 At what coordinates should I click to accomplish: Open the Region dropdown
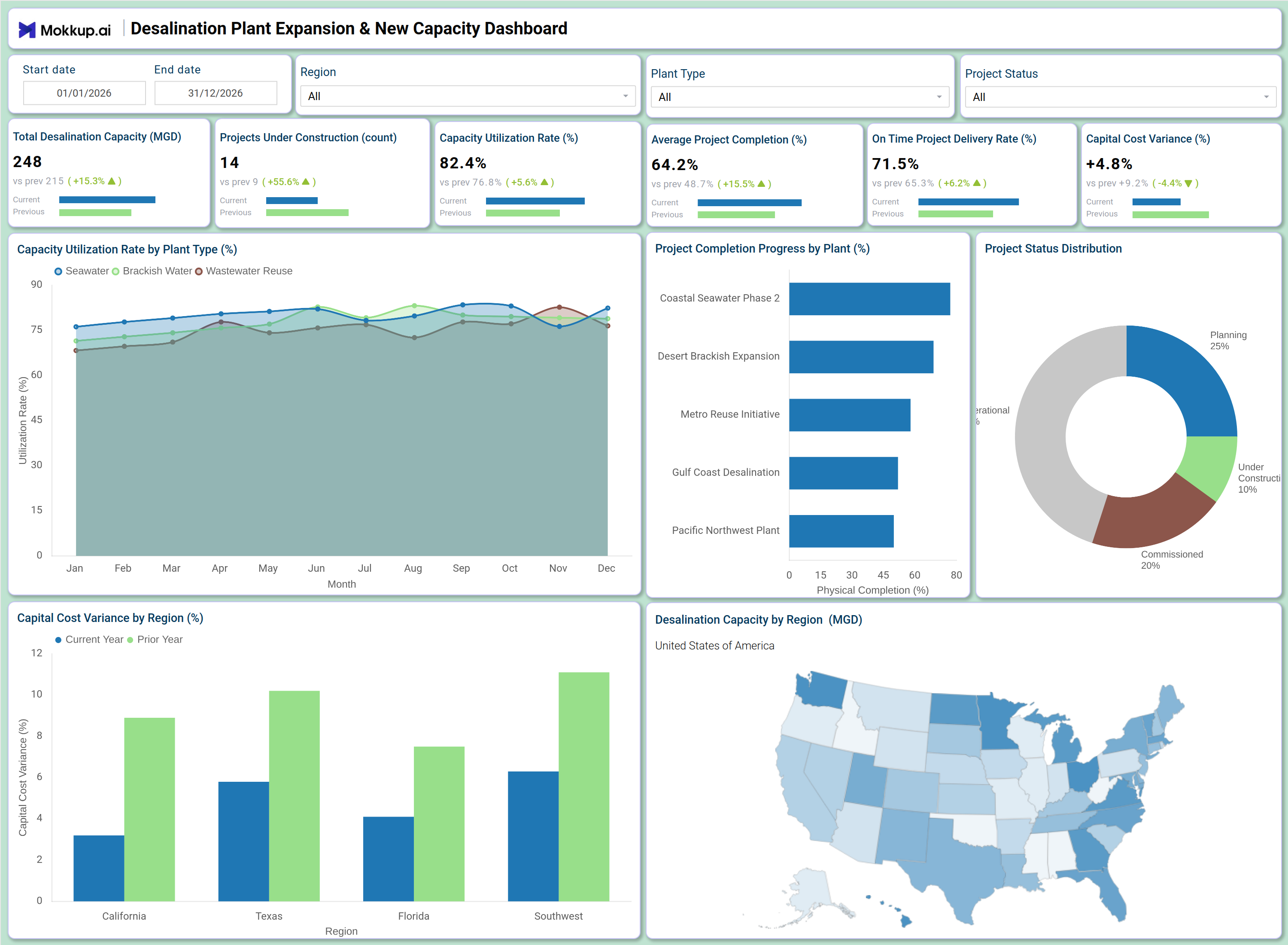coord(468,96)
